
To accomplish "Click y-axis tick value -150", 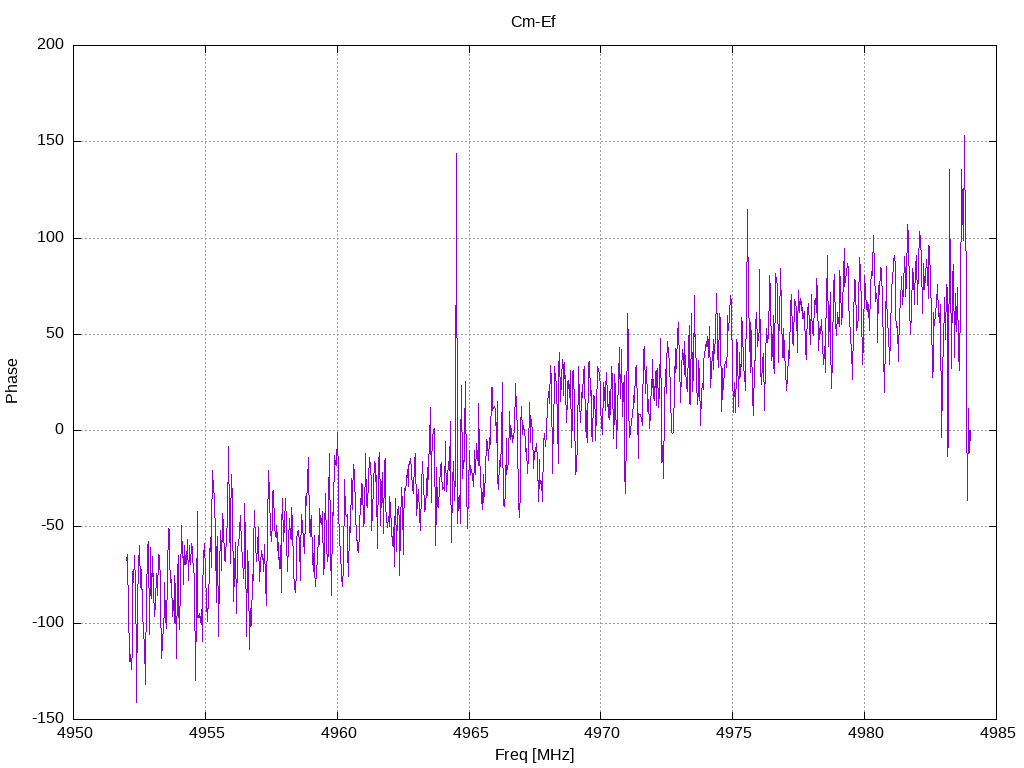I will click(48, 718).
